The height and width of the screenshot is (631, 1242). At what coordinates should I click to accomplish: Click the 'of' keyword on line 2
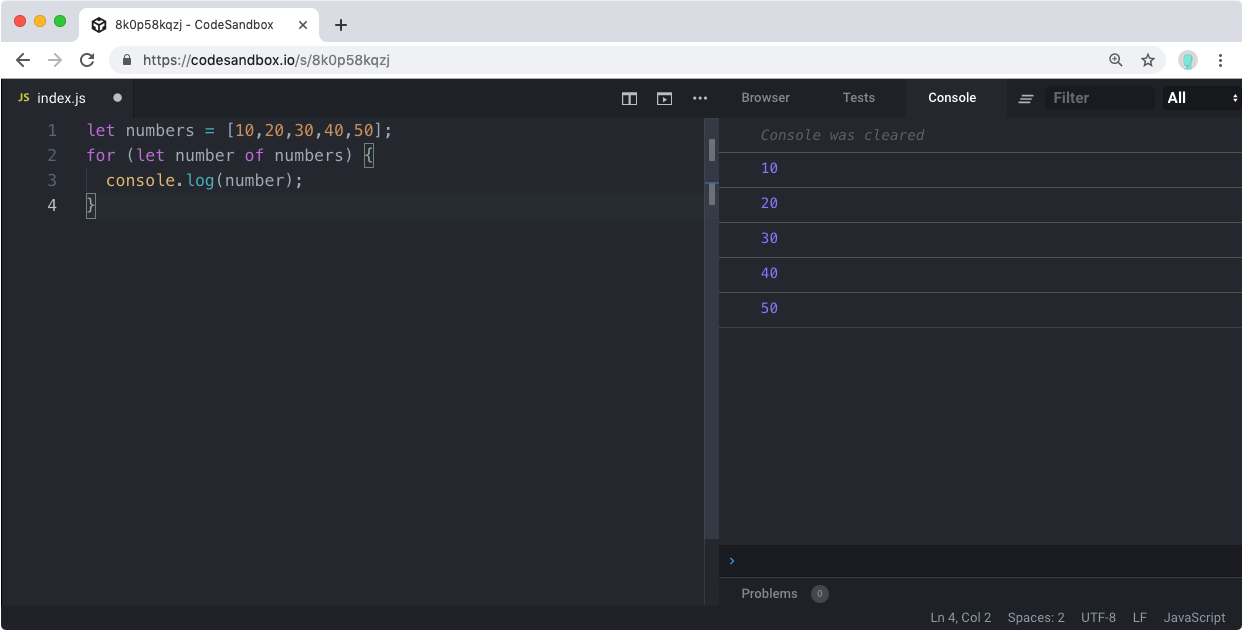254,155
